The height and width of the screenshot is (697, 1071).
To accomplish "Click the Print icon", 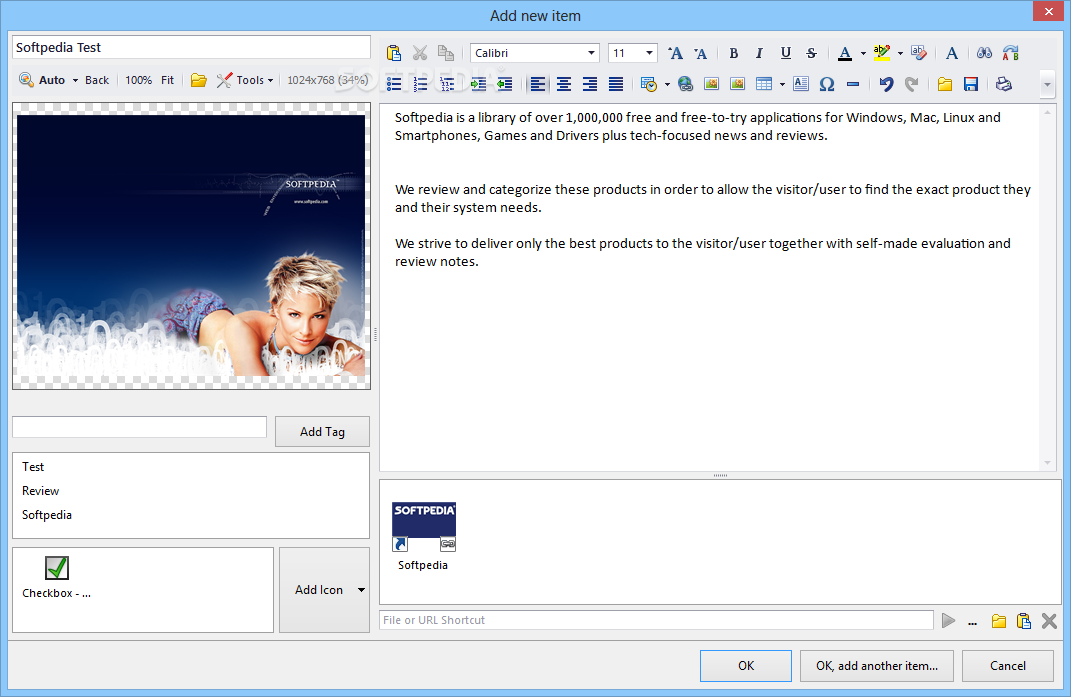I will click(x=1003, y=83).
